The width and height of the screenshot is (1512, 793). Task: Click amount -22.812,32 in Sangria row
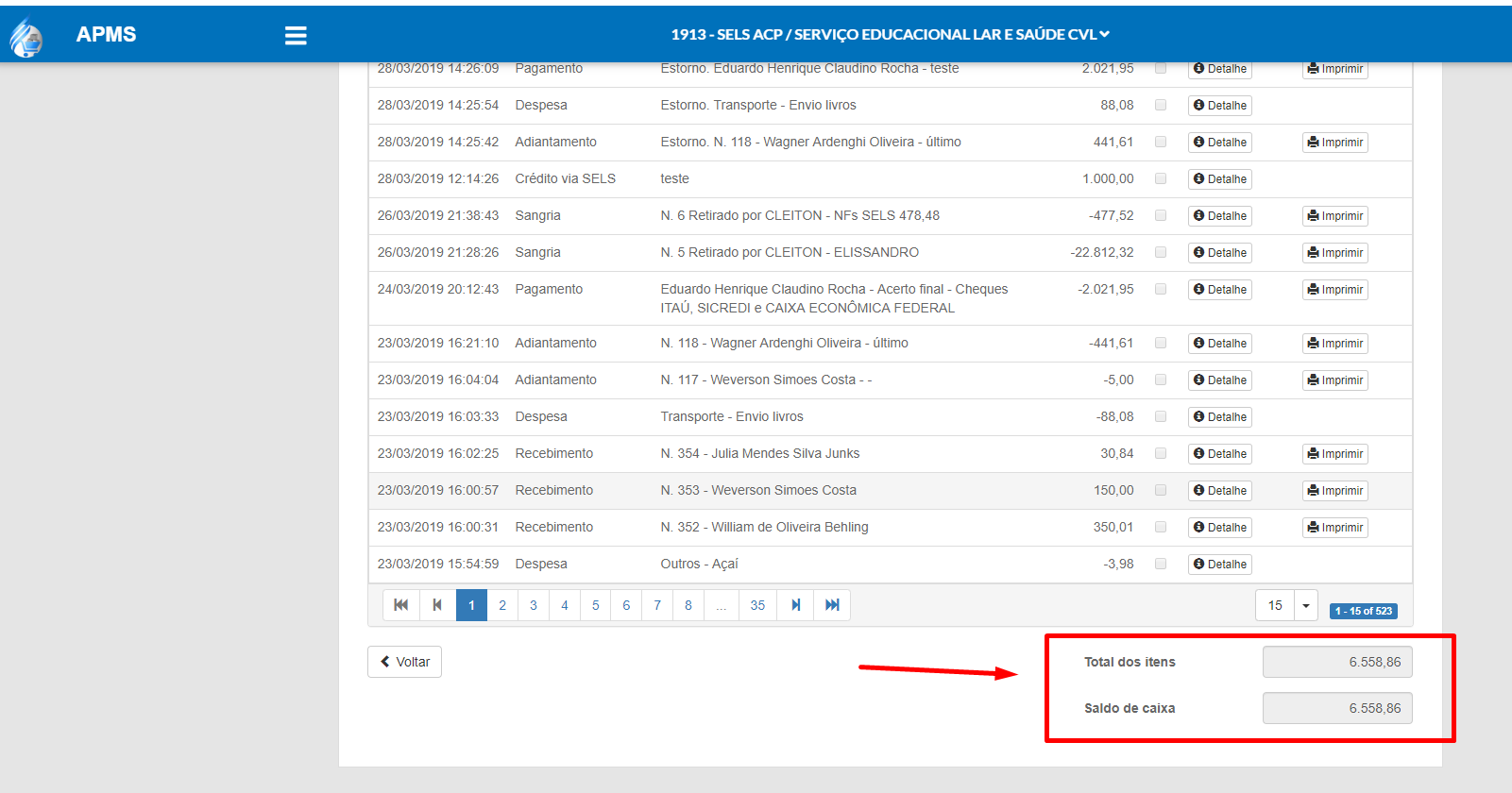tap(1102, 252)
